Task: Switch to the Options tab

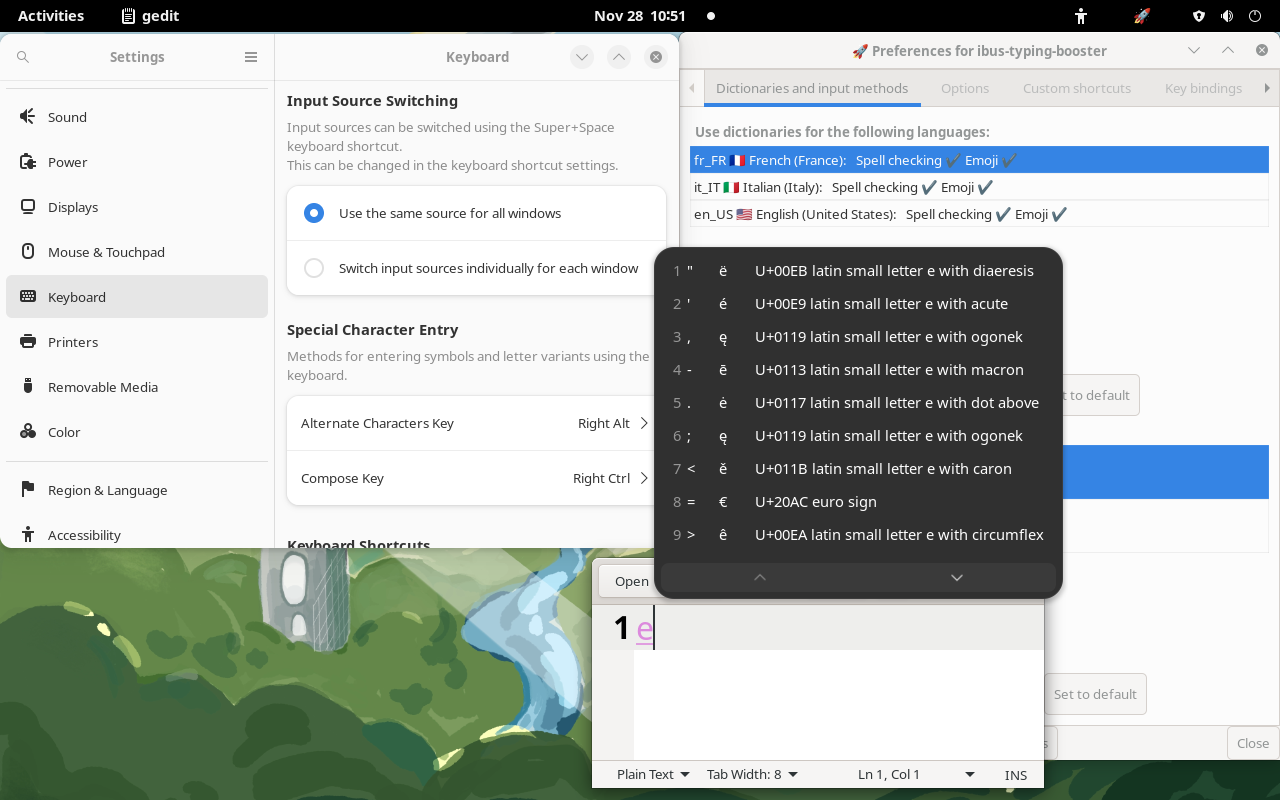Action: (964, 88)
